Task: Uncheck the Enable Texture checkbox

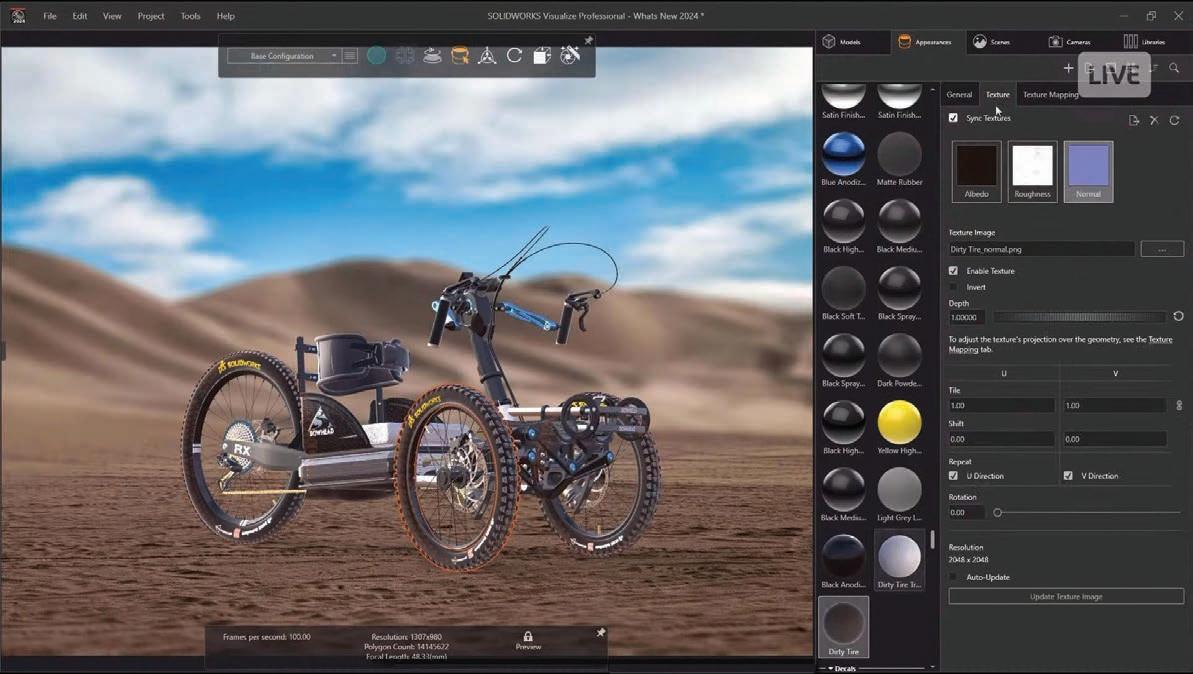Action: tap(953, 271)
